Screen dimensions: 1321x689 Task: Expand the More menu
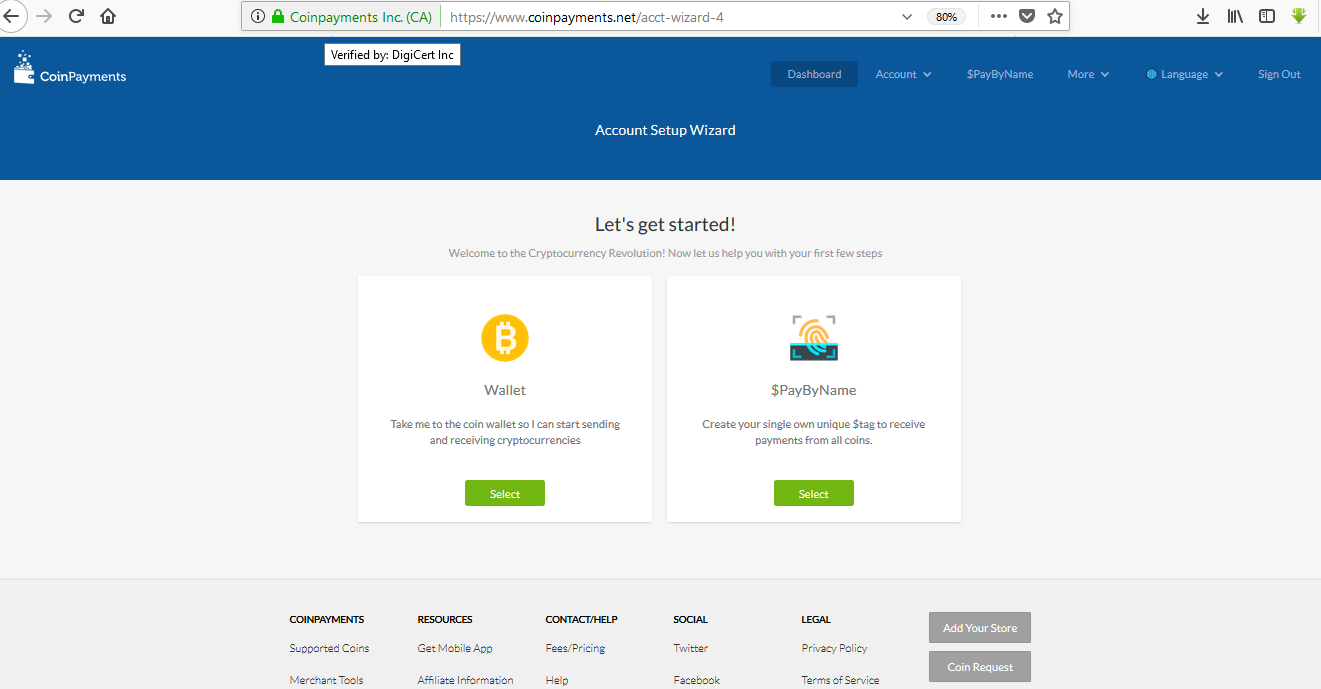pos(1088,74)
